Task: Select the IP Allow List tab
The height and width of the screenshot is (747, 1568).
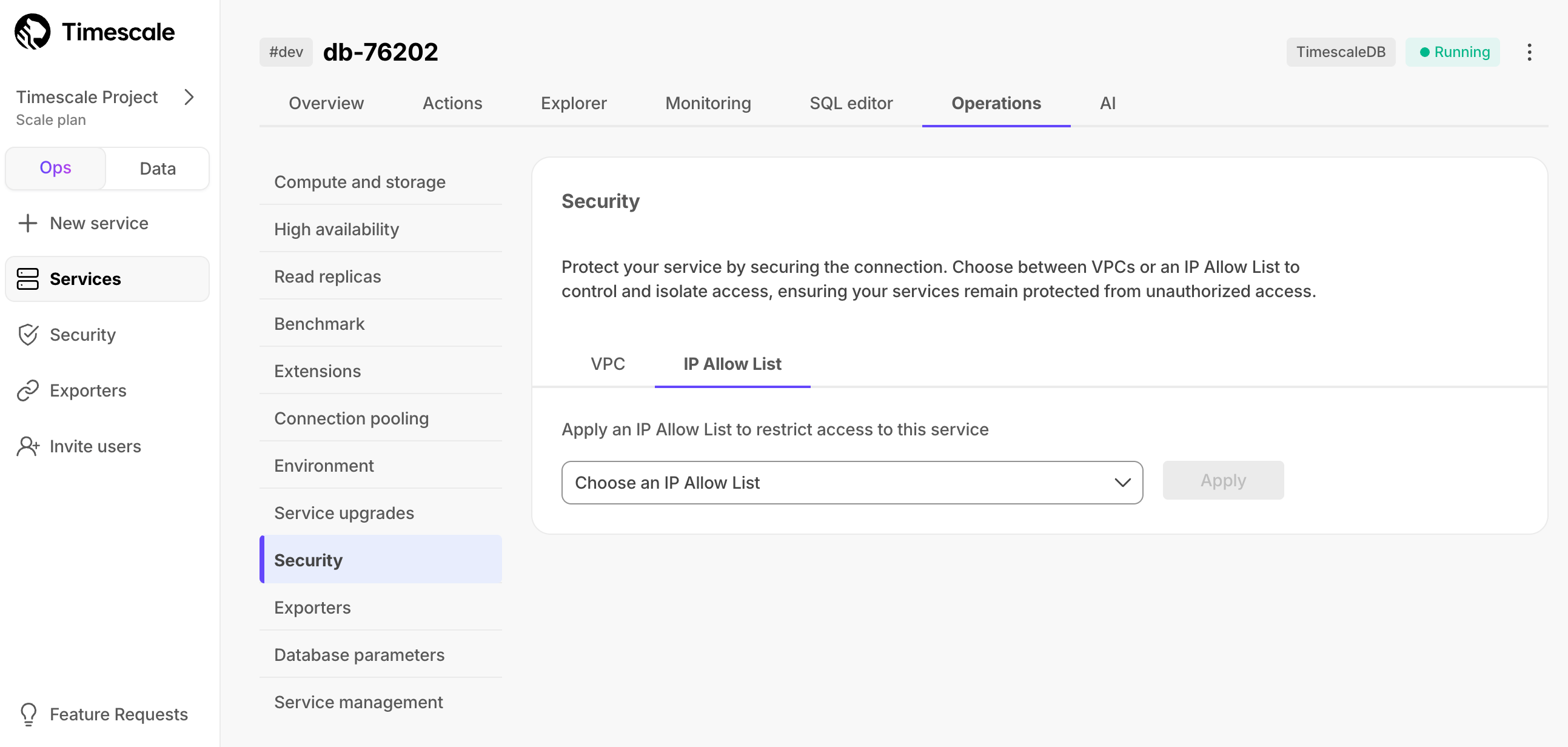Action: [x=732, y=364]
